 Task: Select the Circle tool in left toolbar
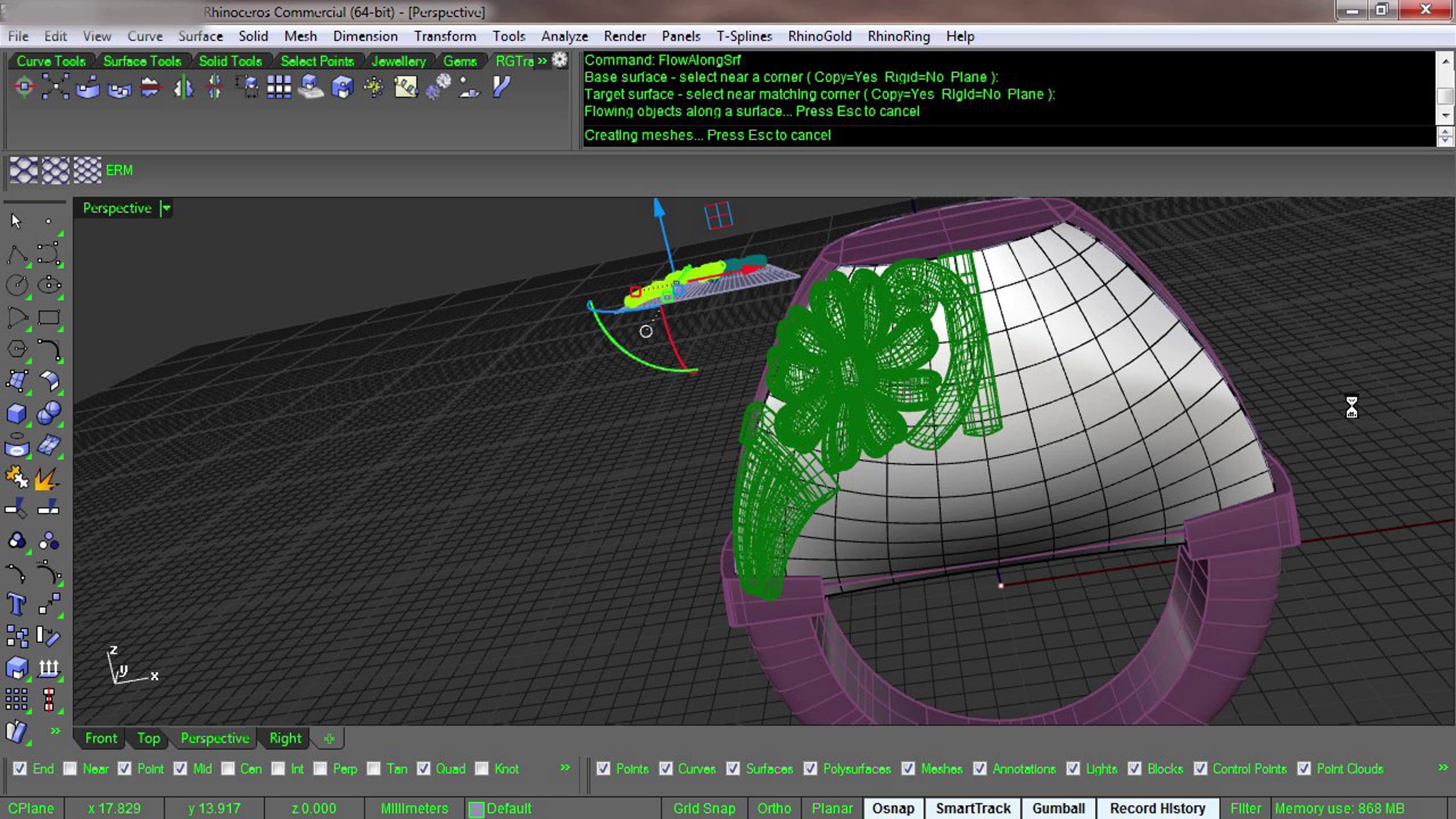click(17, 285)
